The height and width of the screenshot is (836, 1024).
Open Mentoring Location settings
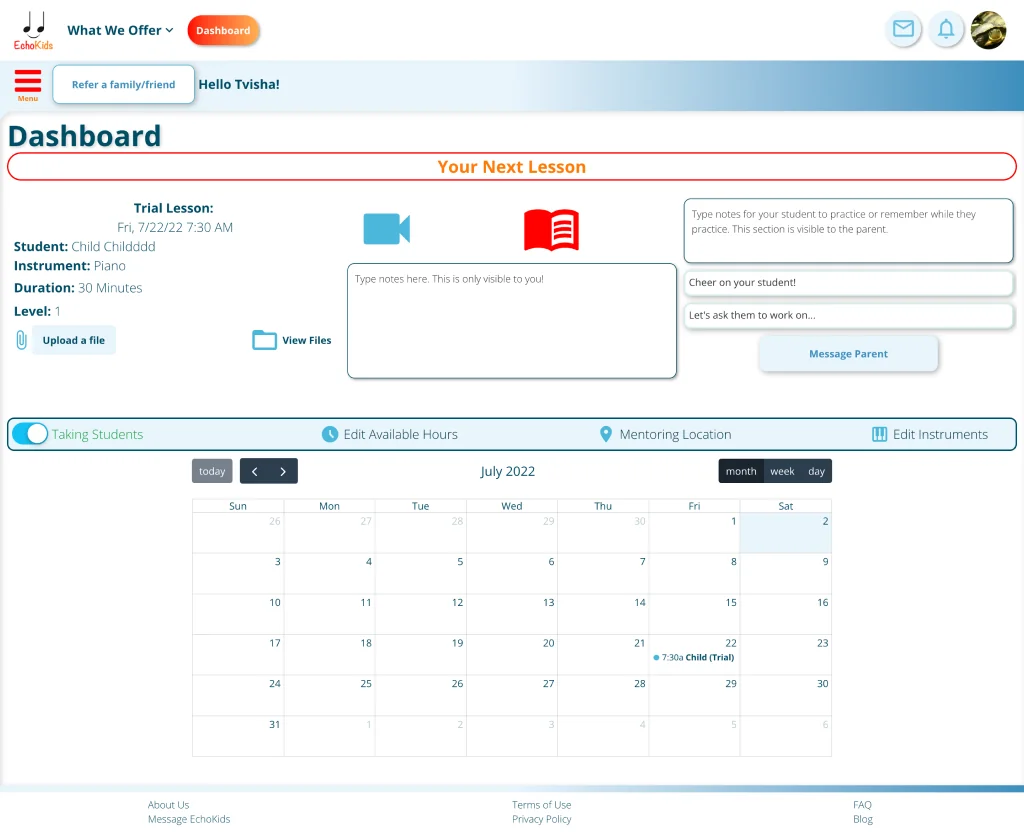[x=675, y=434]
